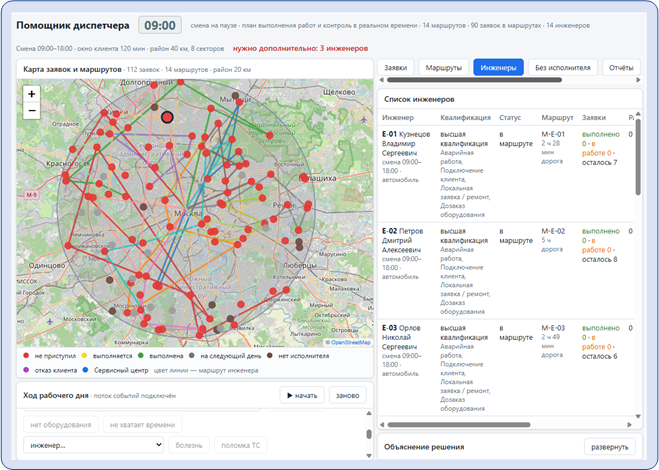Click the Квалификация column header
This screenshot has width=659, height=470.
465,118
